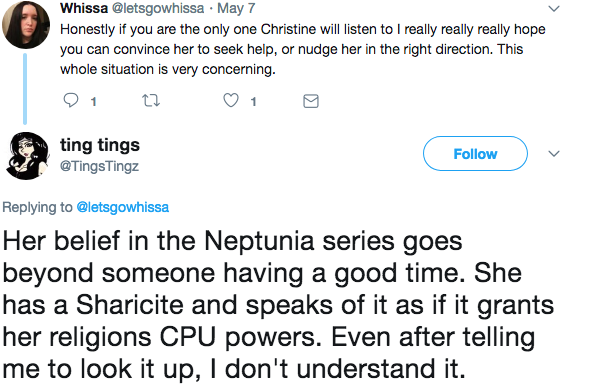Follow the ting tings account

475,154
